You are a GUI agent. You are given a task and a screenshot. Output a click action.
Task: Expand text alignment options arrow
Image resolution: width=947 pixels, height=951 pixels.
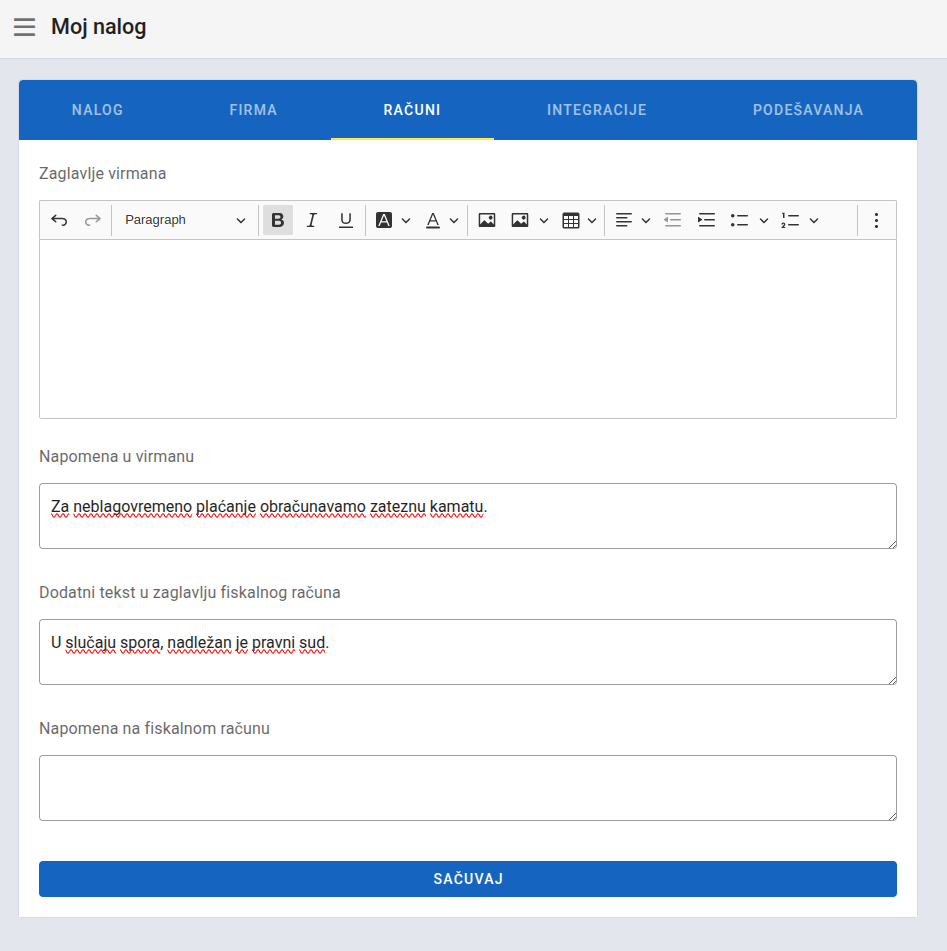tap(646, 221)
